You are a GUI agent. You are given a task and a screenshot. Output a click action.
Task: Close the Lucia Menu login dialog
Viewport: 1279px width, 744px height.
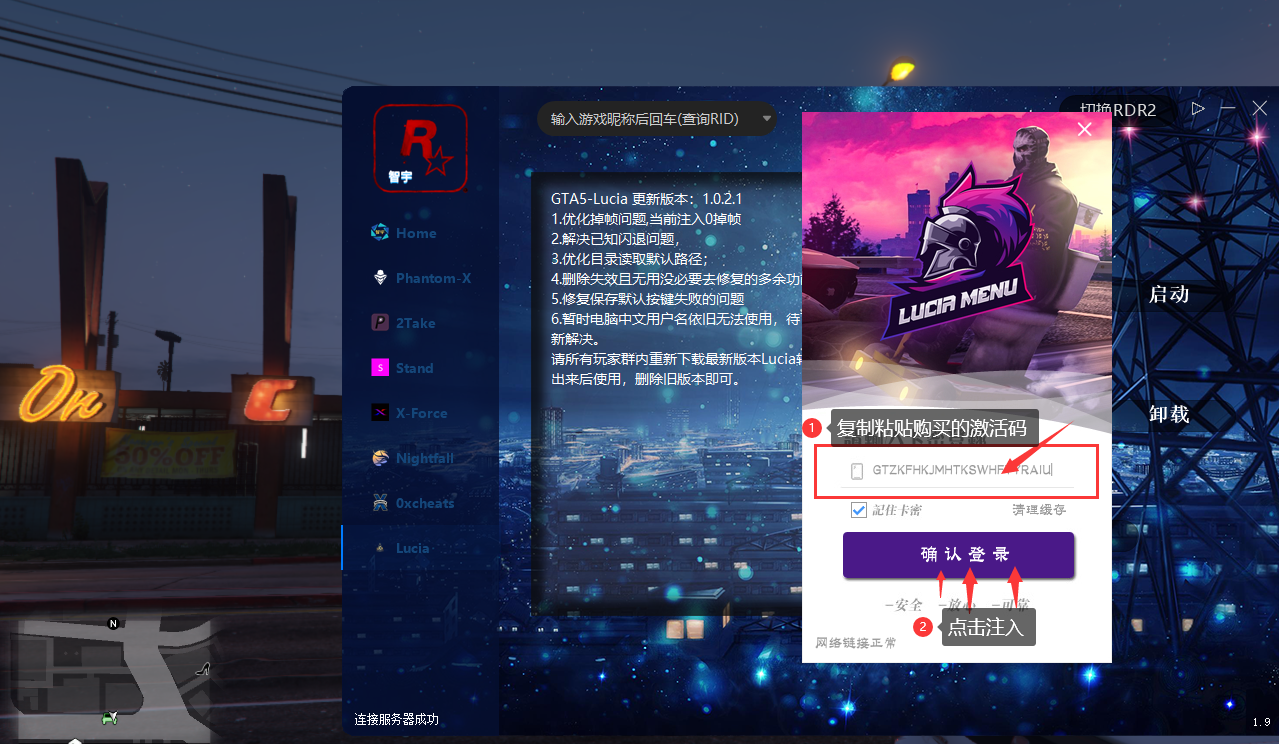pos(1084,129)
